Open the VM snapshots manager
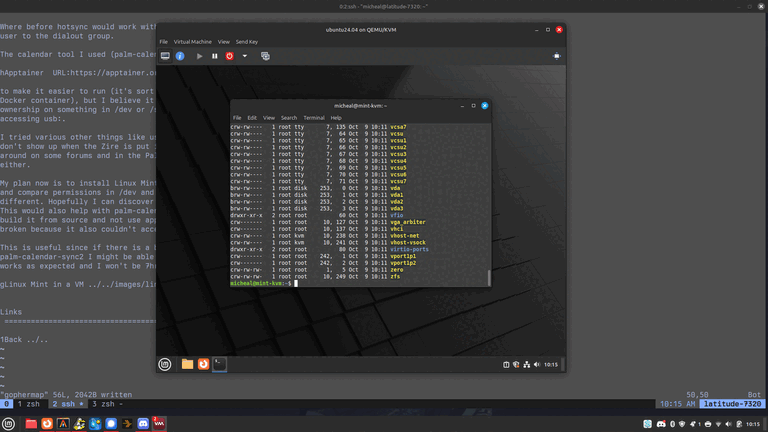Screen dimensions: 768x432 point(265,56)
